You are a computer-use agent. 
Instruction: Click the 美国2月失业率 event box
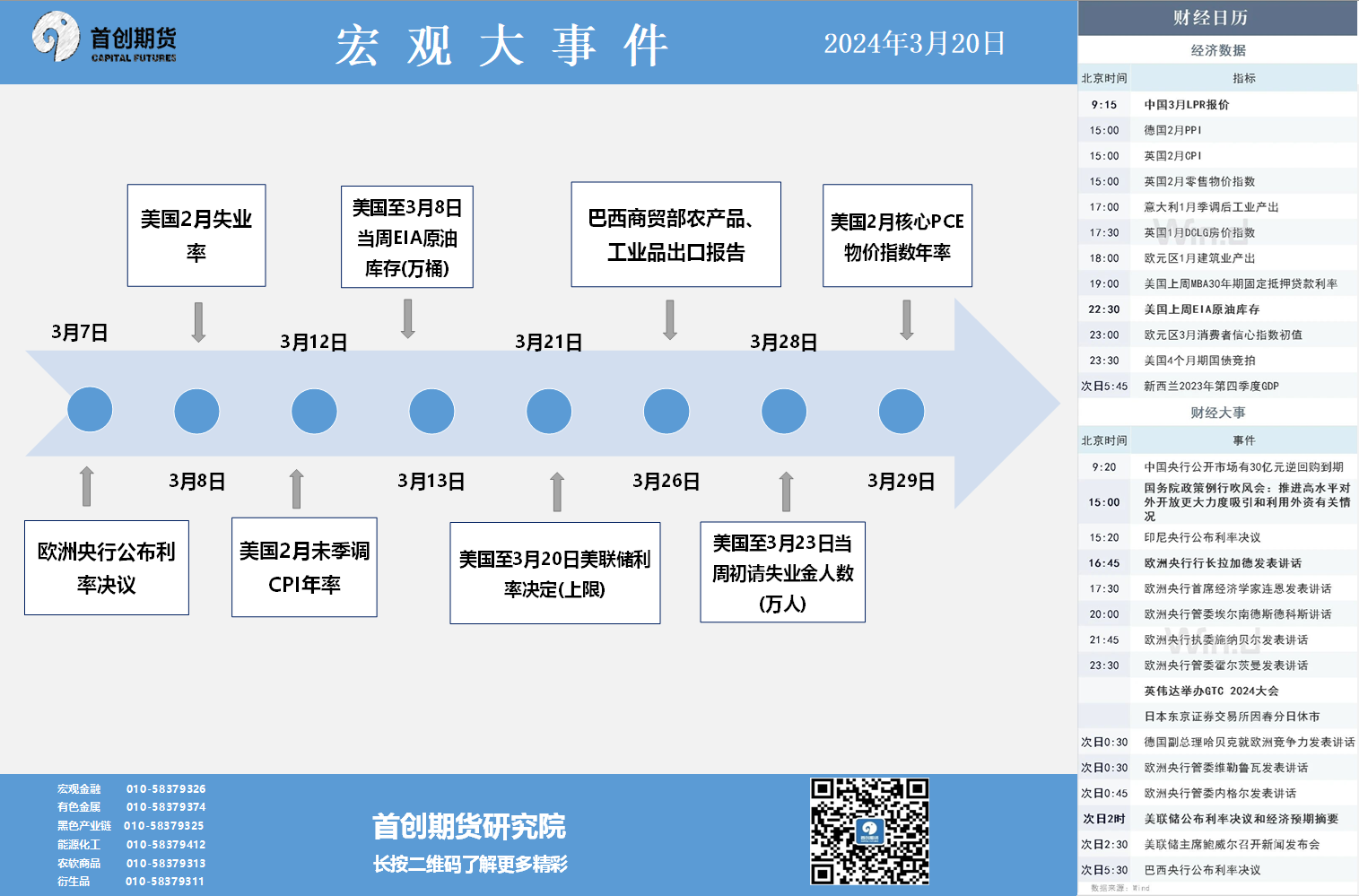click(196, 235)
